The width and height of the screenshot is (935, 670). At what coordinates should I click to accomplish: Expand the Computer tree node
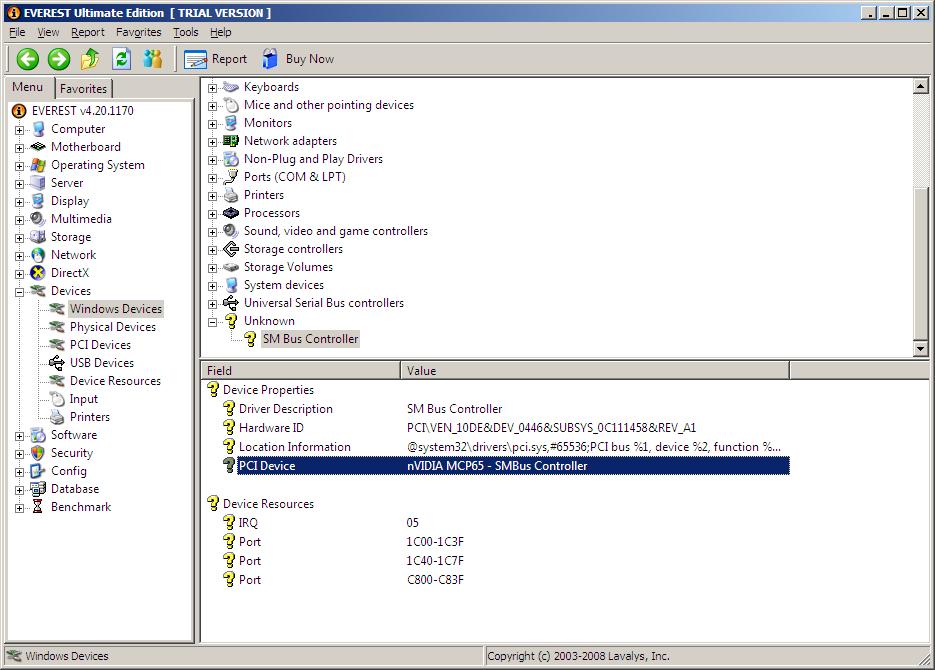[20, 130]
